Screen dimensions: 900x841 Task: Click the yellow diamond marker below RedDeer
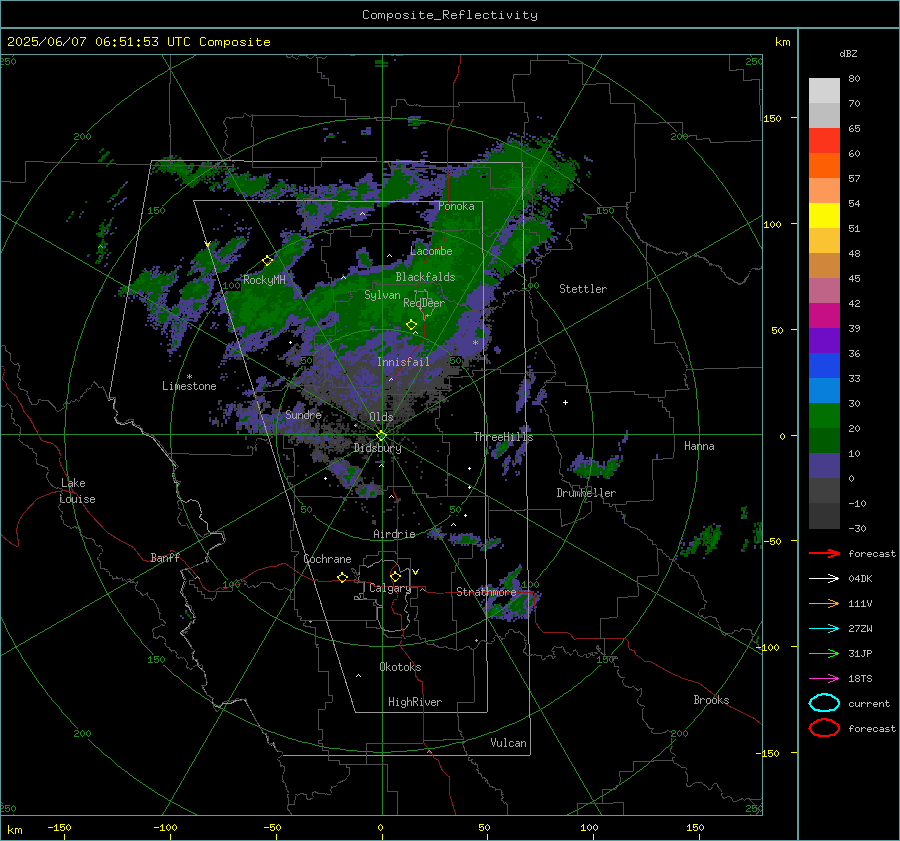coord(411,325)
